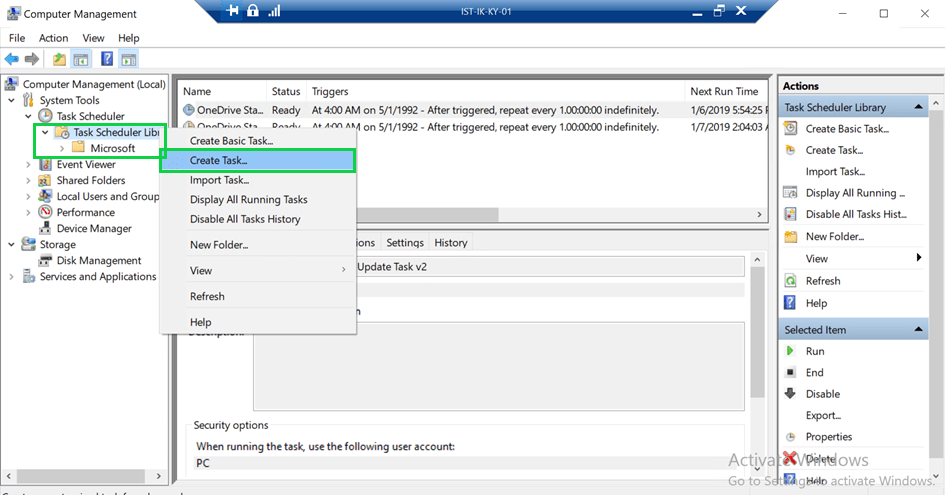Click the Performance icon in tree
945x495 pixels.
coord(46,212)
